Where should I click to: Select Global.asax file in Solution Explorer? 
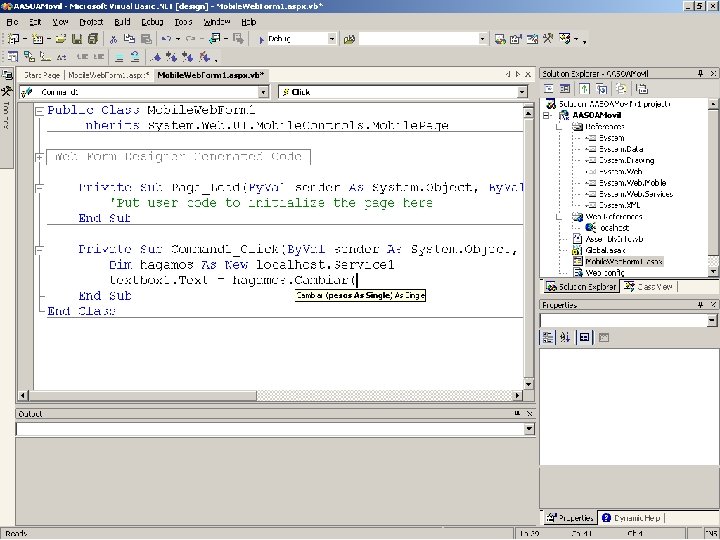click(605, 250)
